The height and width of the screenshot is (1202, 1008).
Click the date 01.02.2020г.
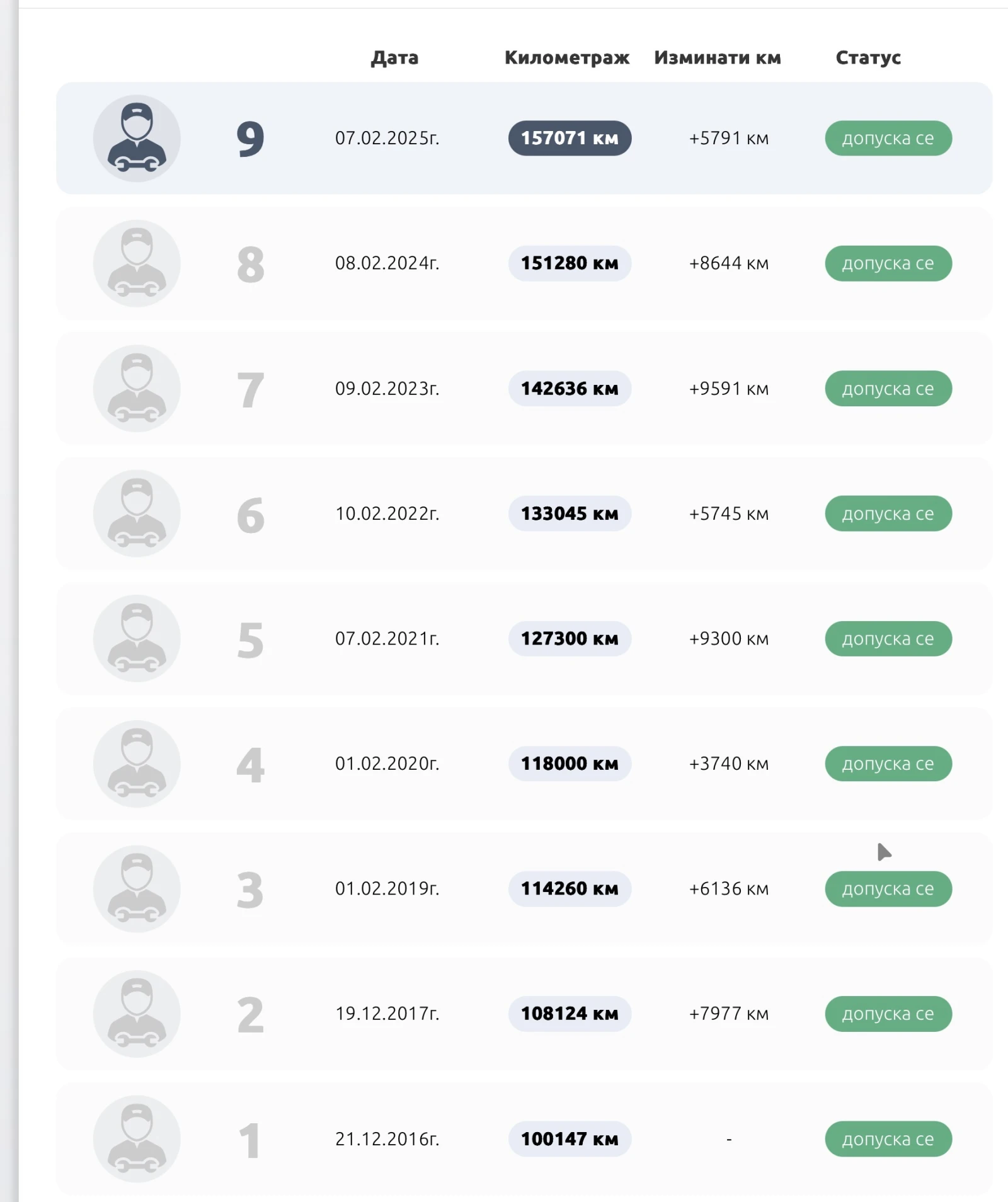(x=387, y=764)
